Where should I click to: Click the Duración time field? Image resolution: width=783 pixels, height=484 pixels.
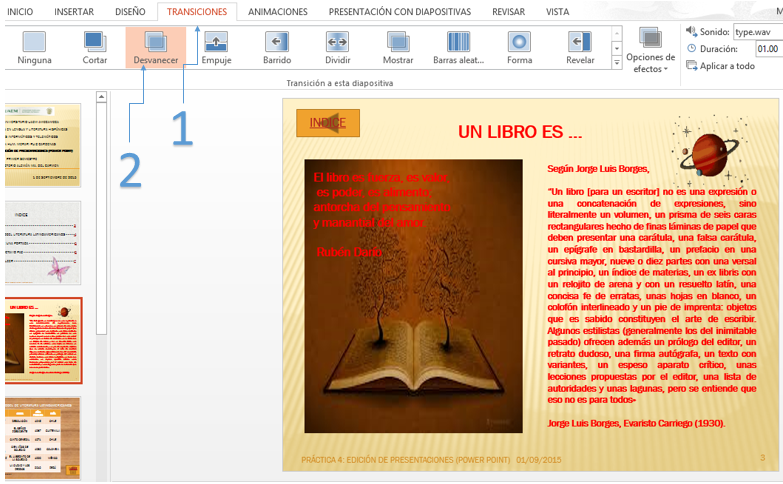pyautogui.click(x=767, y=49)
